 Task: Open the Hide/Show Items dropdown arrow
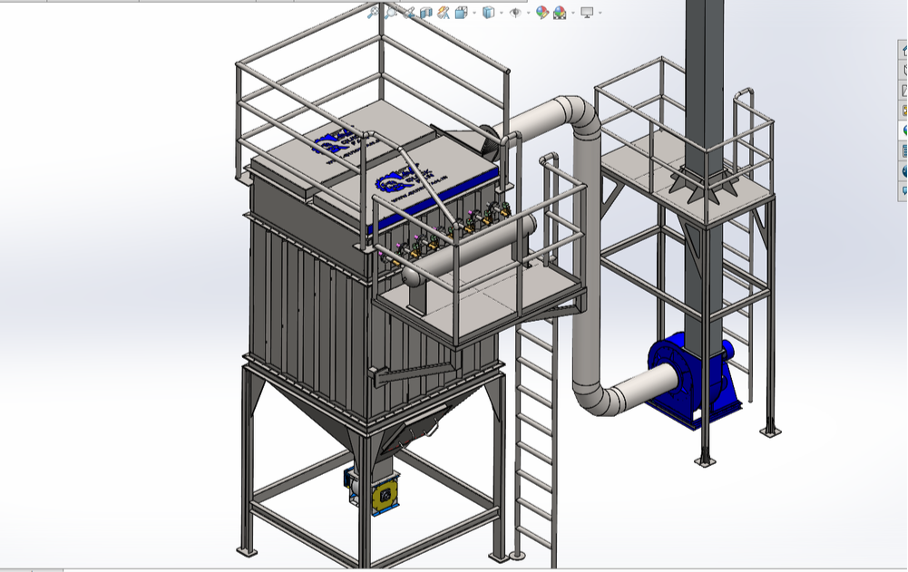click(528, 13)
